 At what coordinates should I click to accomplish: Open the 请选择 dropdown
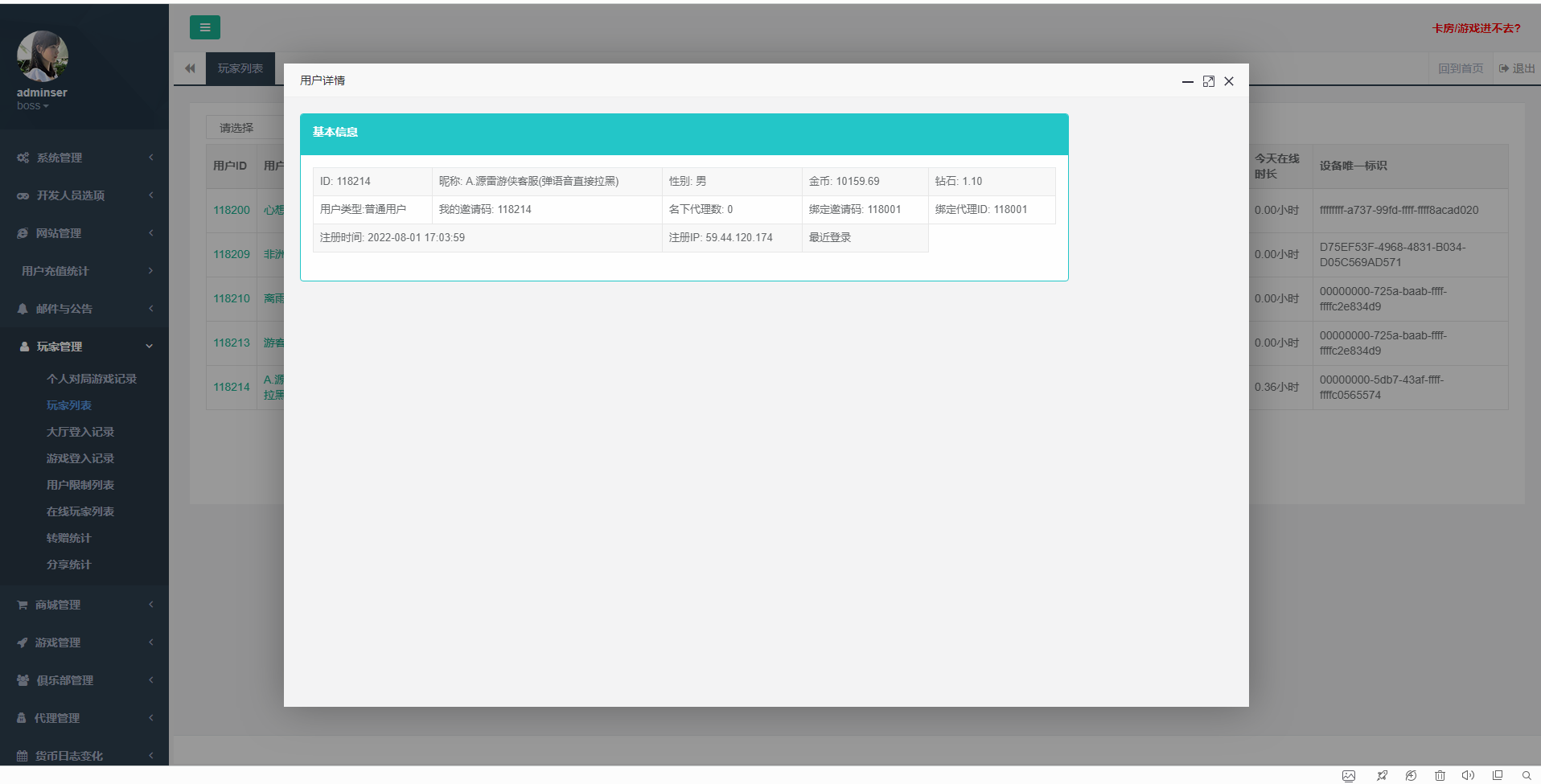click(x=245, y=128)
